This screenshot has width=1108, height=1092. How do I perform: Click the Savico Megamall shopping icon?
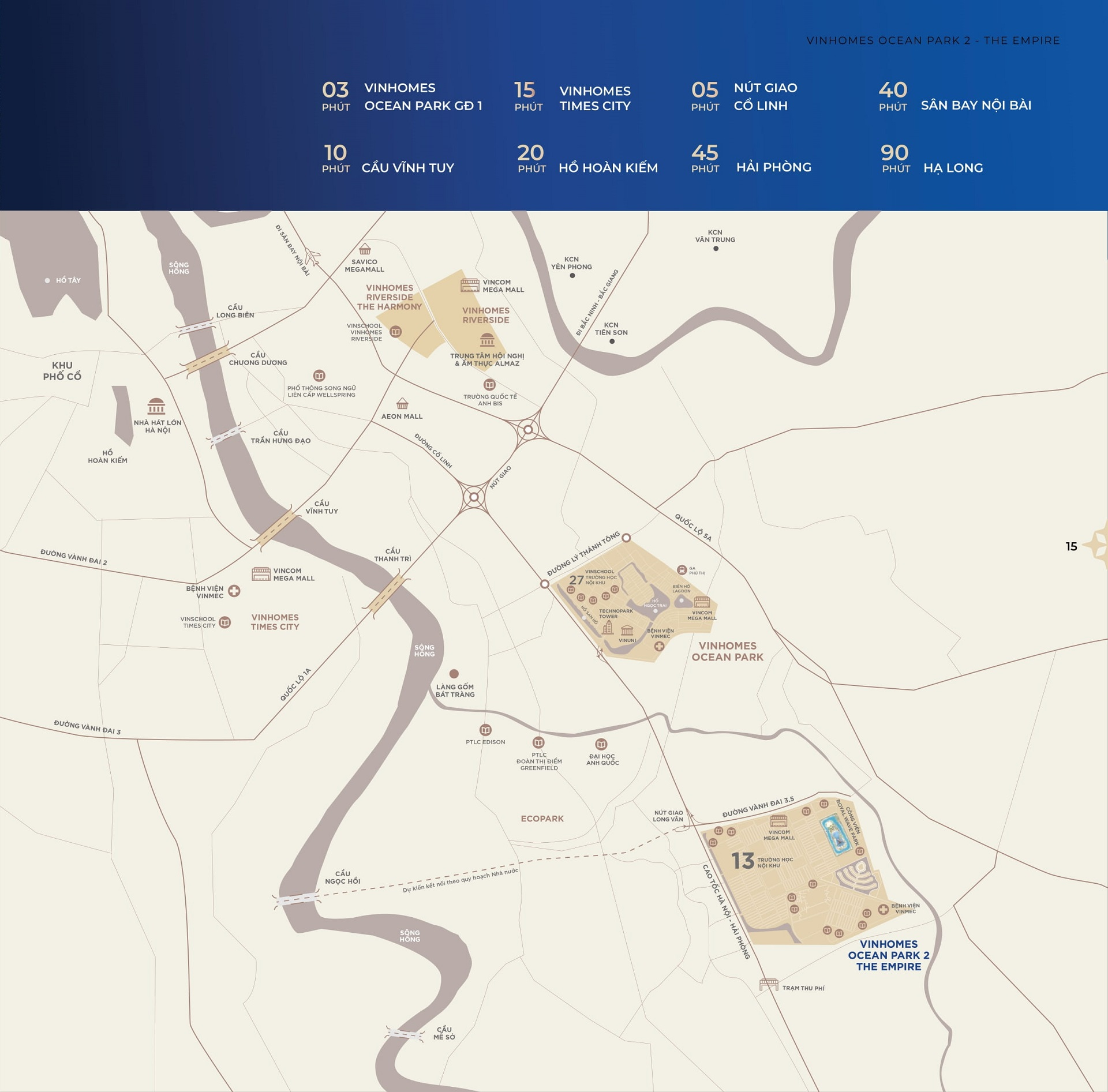365,250
